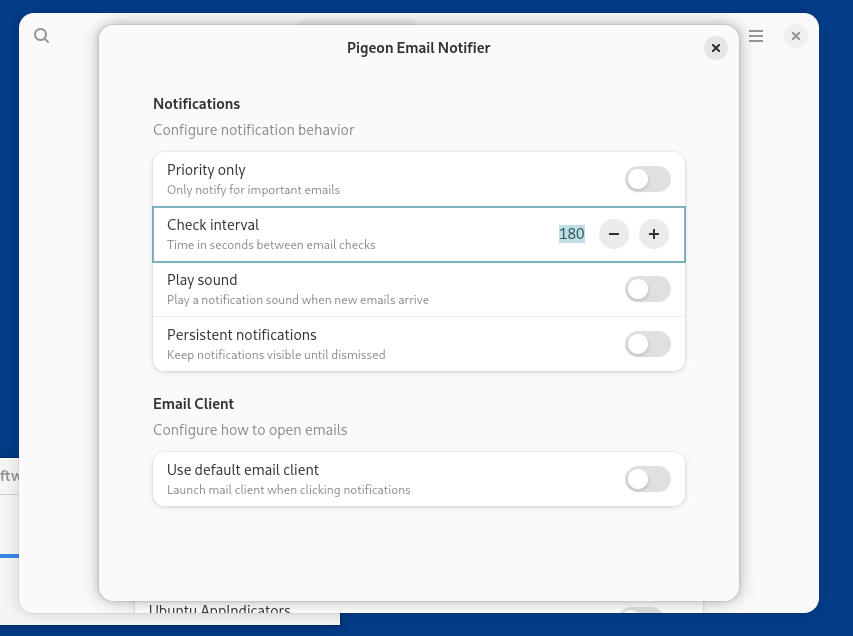Image resolution: width=853 pixels, height=636 pixels.
Task: Decrease check interval with minus button
Action: coord(614,234)
